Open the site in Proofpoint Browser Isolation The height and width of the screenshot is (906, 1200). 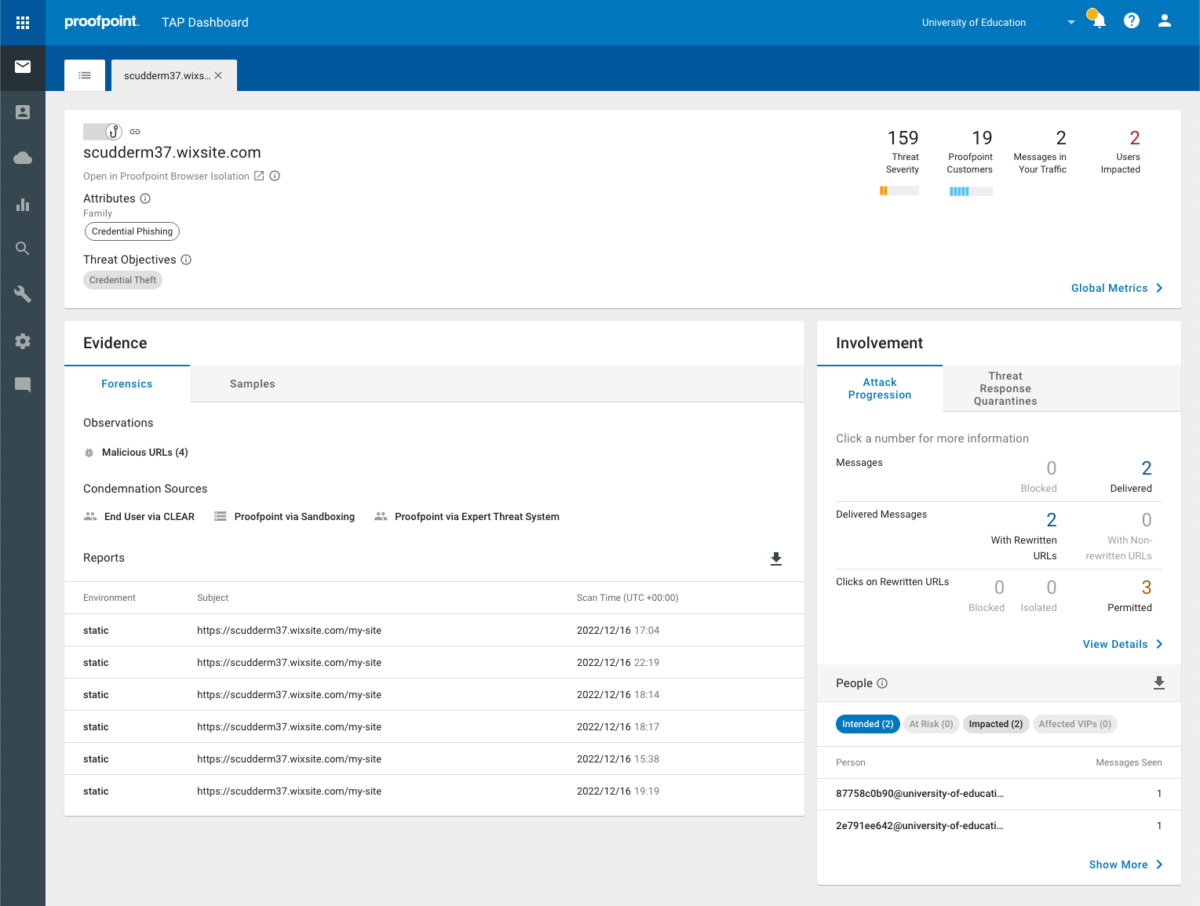164,175
